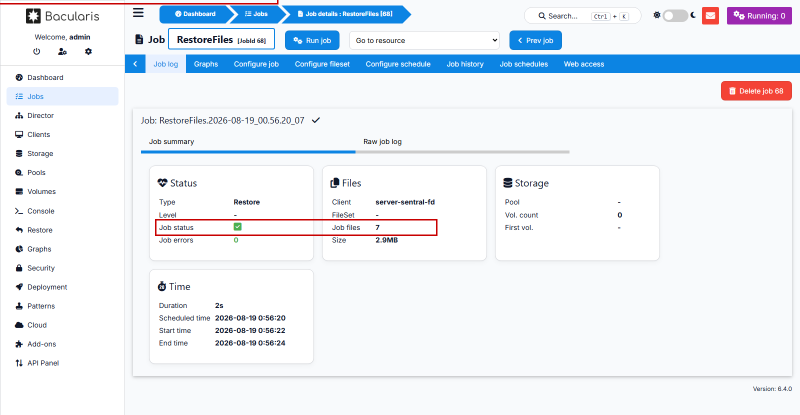
Task: Click the Jobs breadcrumb
Action: 256,14
